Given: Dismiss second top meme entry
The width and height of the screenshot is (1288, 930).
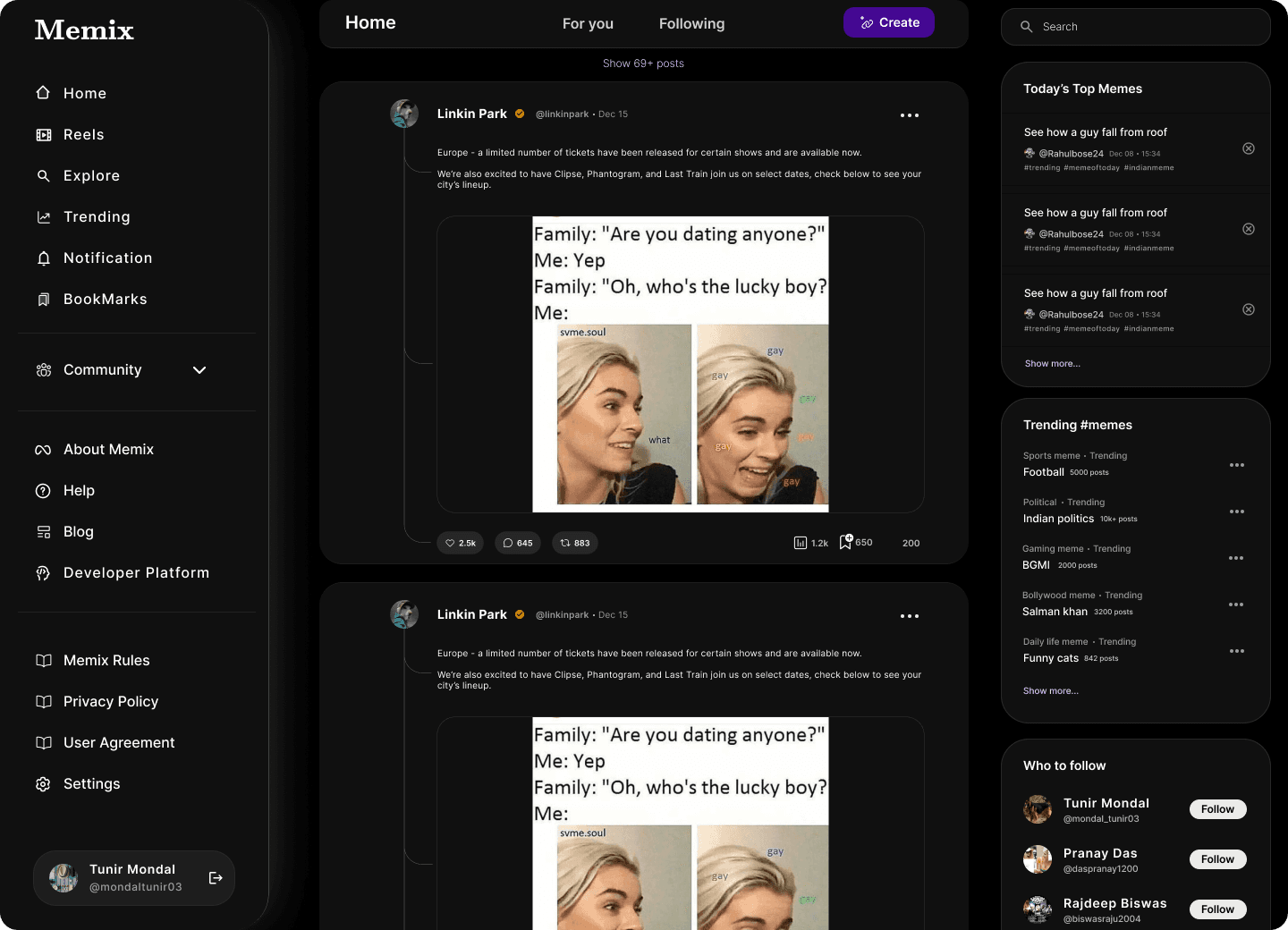Looking at the screenshot, I should point(1249,229).
